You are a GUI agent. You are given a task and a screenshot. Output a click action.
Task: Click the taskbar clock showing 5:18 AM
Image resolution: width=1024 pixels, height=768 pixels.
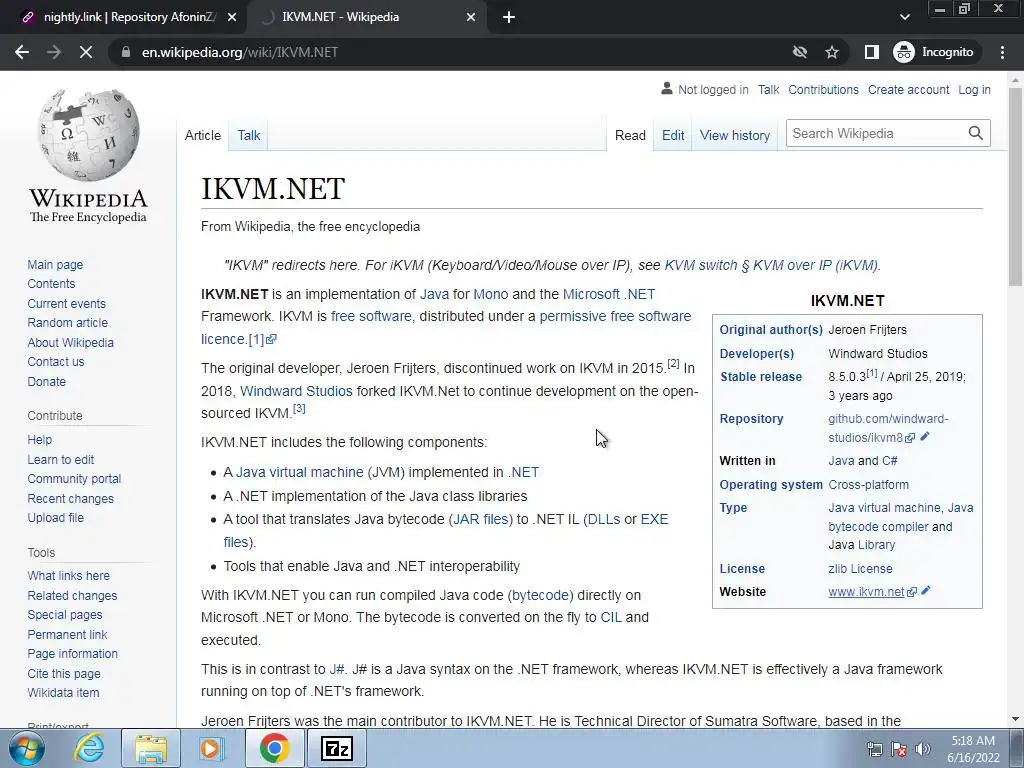[x=973, y=749]
